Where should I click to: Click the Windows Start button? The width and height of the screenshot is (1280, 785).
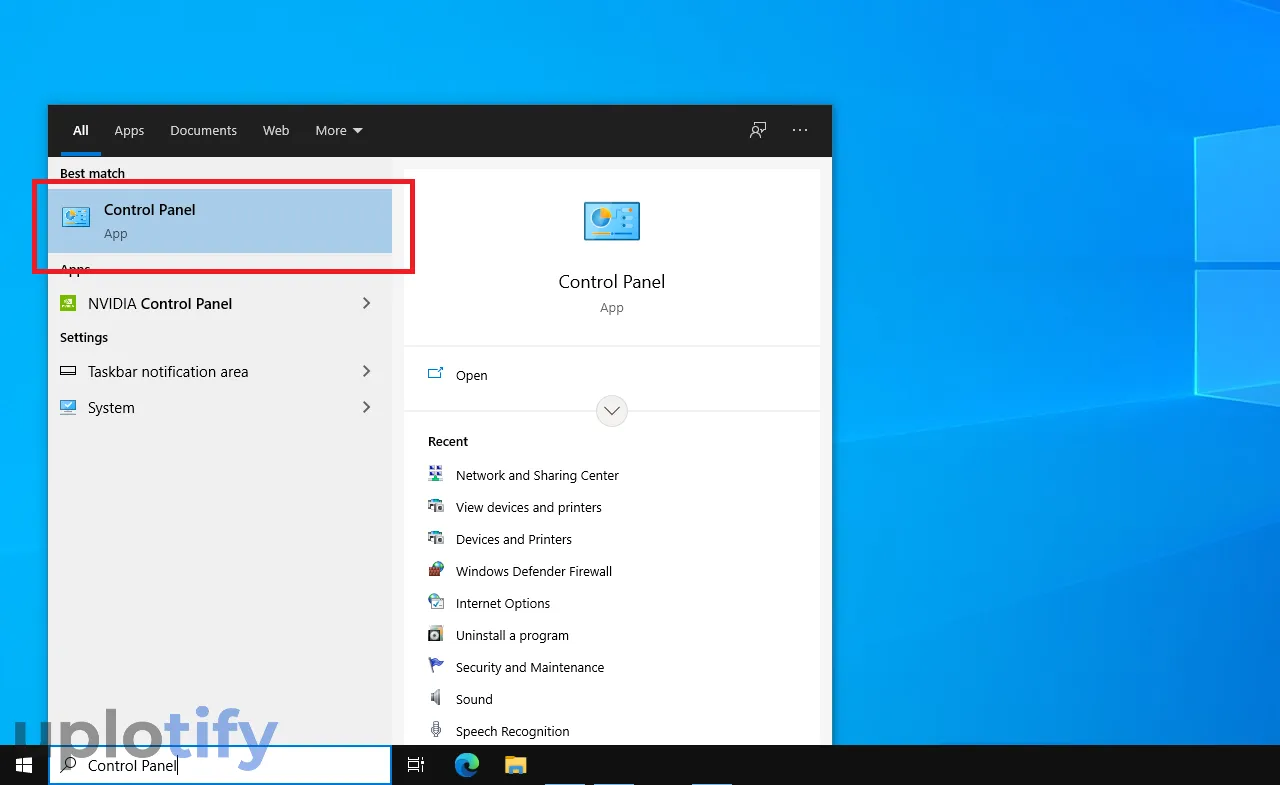(24, 765)
